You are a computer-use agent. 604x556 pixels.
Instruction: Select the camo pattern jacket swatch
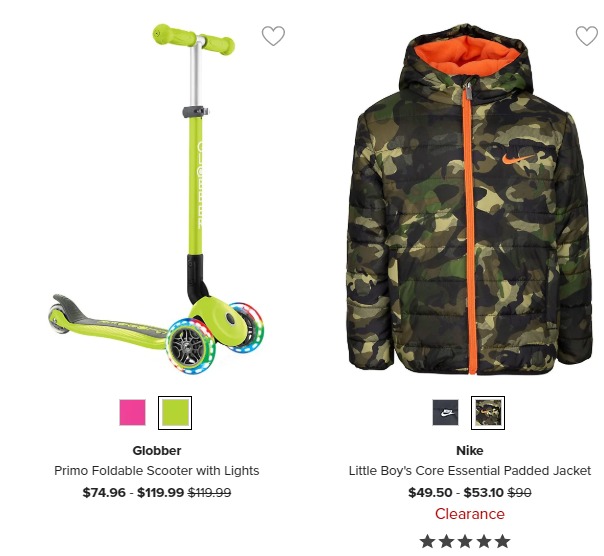[x=488, y=412]
